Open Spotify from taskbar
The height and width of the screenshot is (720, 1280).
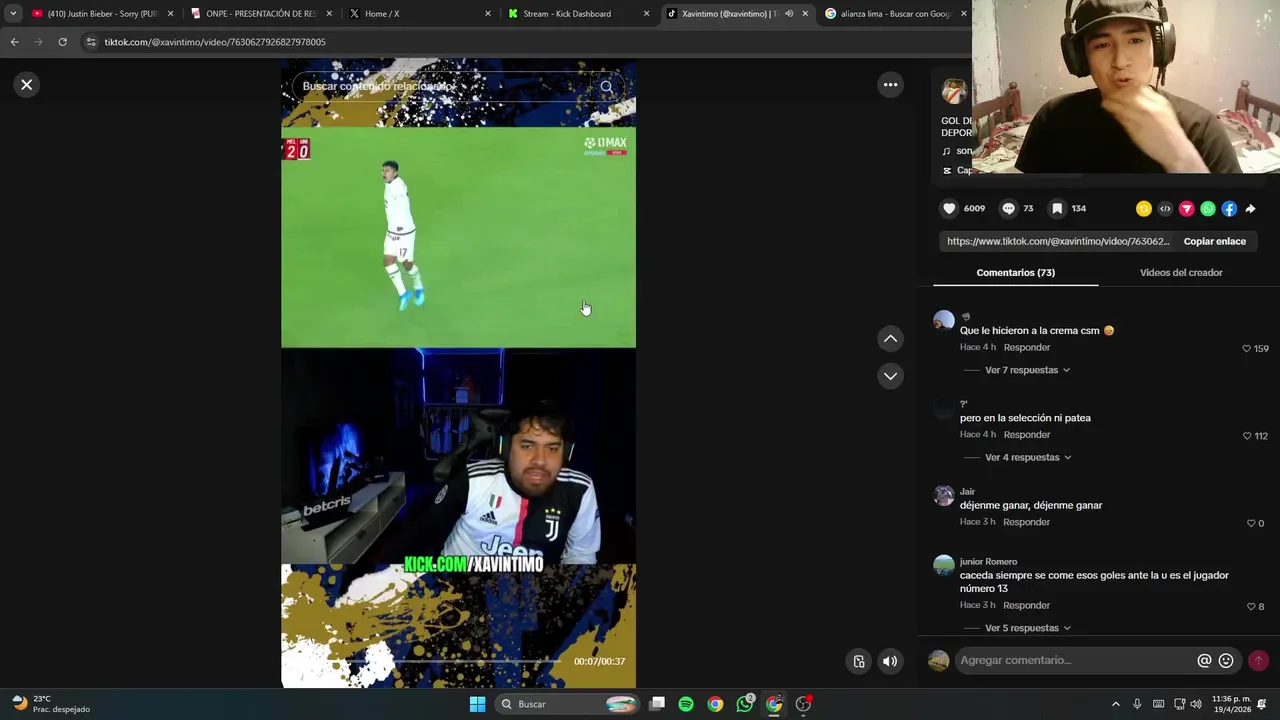[686, 704]
